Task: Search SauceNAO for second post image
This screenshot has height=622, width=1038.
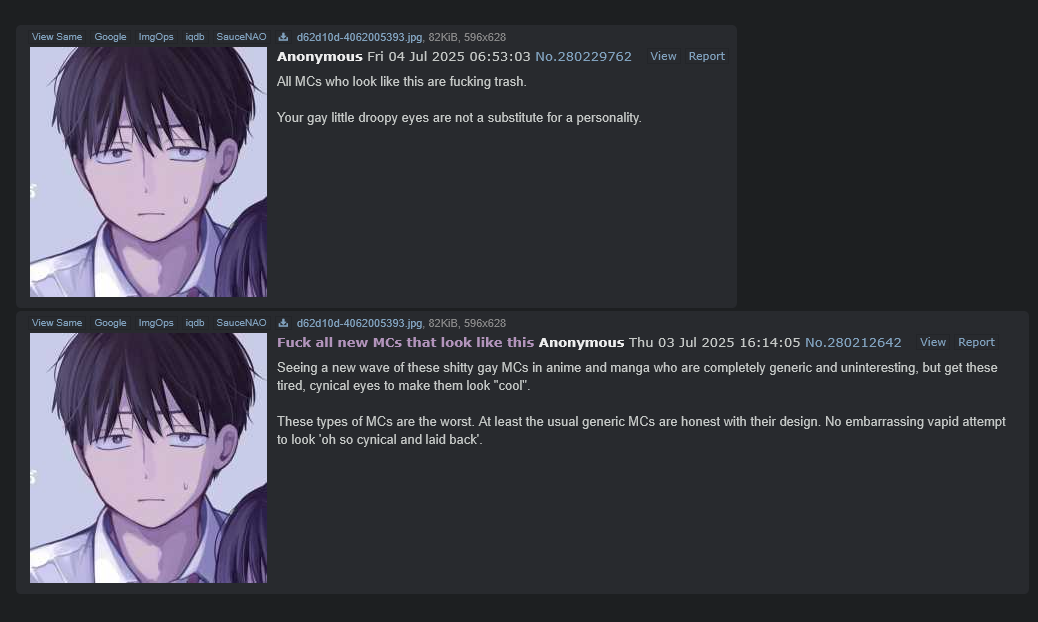Action: click(241, 323)
